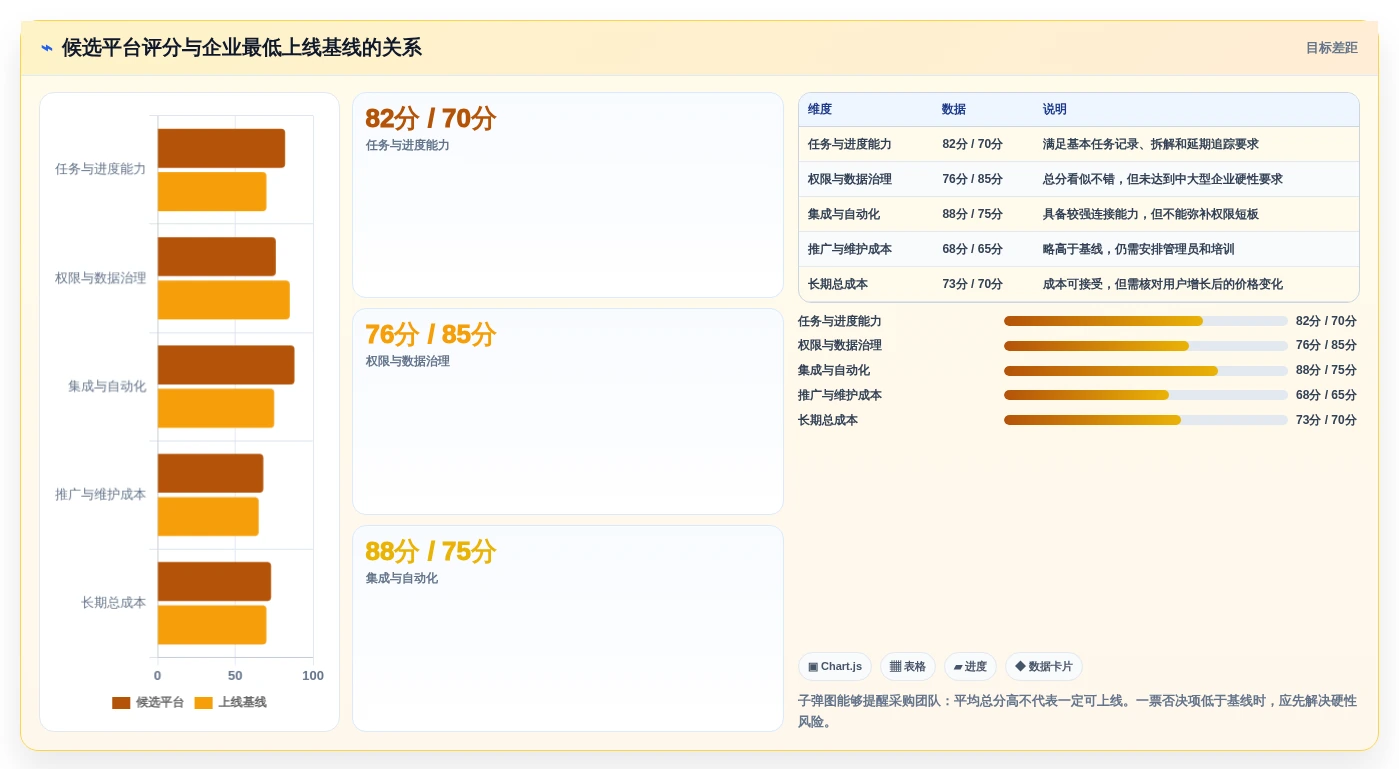This screenshot has width=1399, height=769.
Task: Click table cell 任务与进度能力
Action: point(850,144)
